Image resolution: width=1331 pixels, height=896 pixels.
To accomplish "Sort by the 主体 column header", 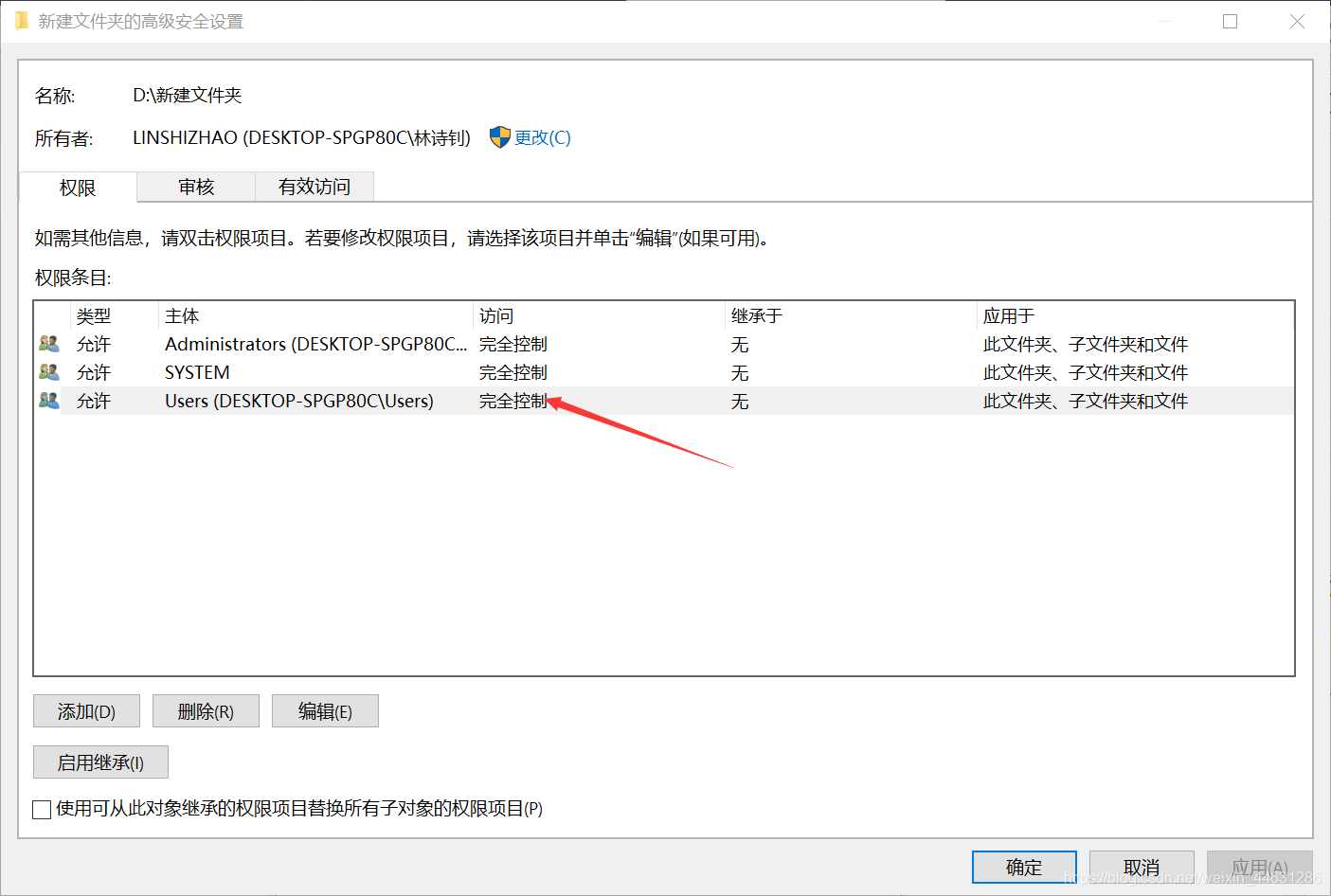I will tap(315, 316).
